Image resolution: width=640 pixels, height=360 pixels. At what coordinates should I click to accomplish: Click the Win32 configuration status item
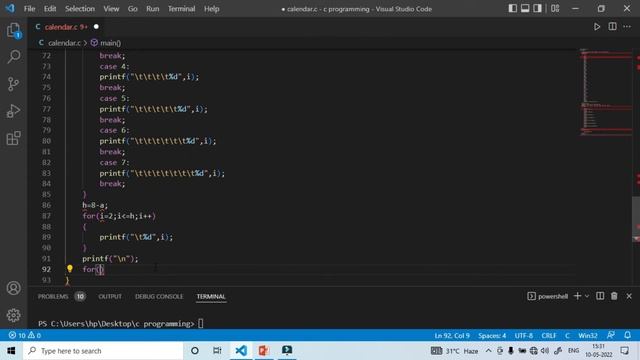pyautogui.click(x=588, y=336)
